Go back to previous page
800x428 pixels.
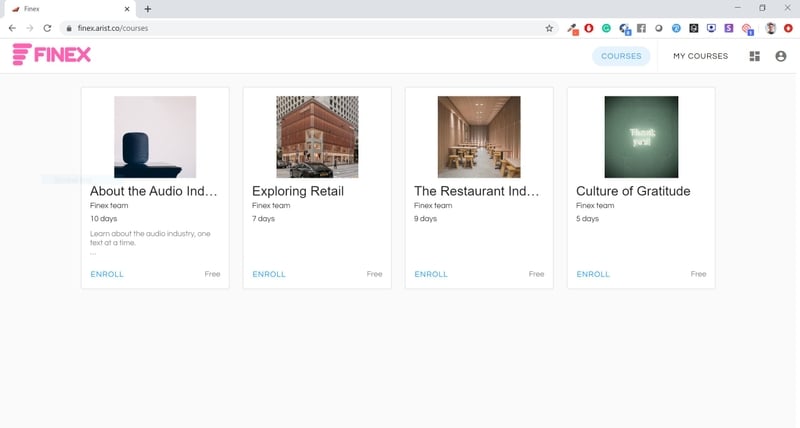point(11,28)
